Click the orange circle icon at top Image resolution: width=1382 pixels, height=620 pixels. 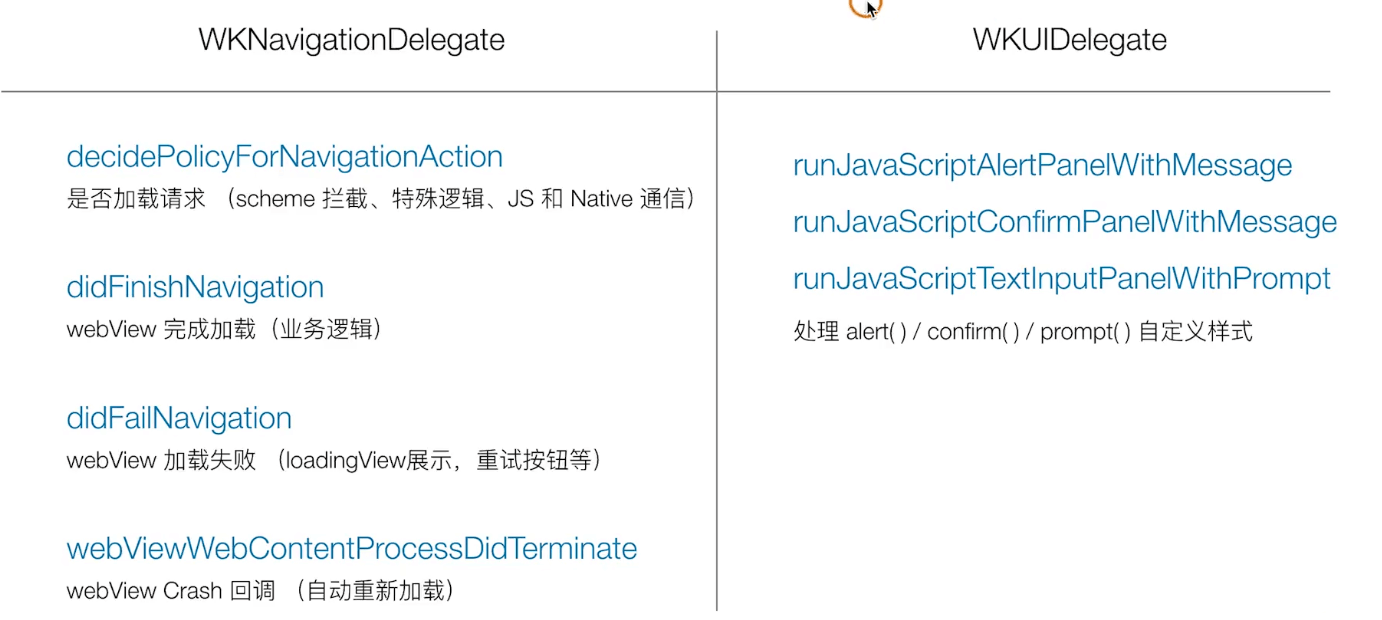(862, 7)
